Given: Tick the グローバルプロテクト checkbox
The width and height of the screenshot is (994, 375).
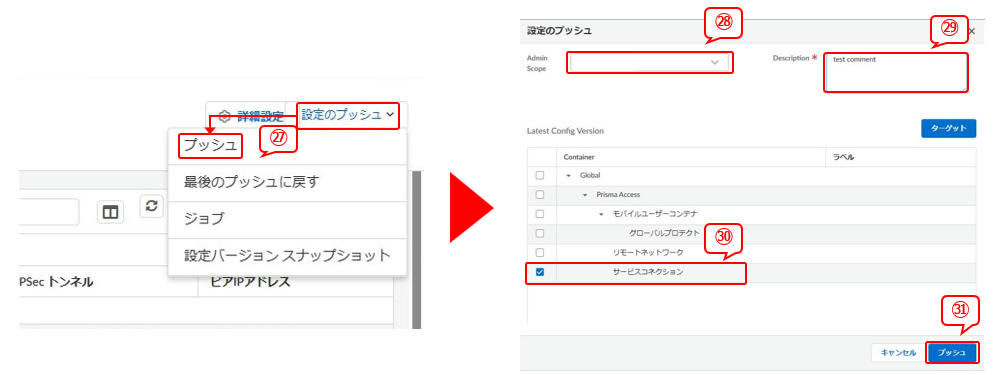Looking at the screenshot, I should pyautogui.click(x=540, y=233).
